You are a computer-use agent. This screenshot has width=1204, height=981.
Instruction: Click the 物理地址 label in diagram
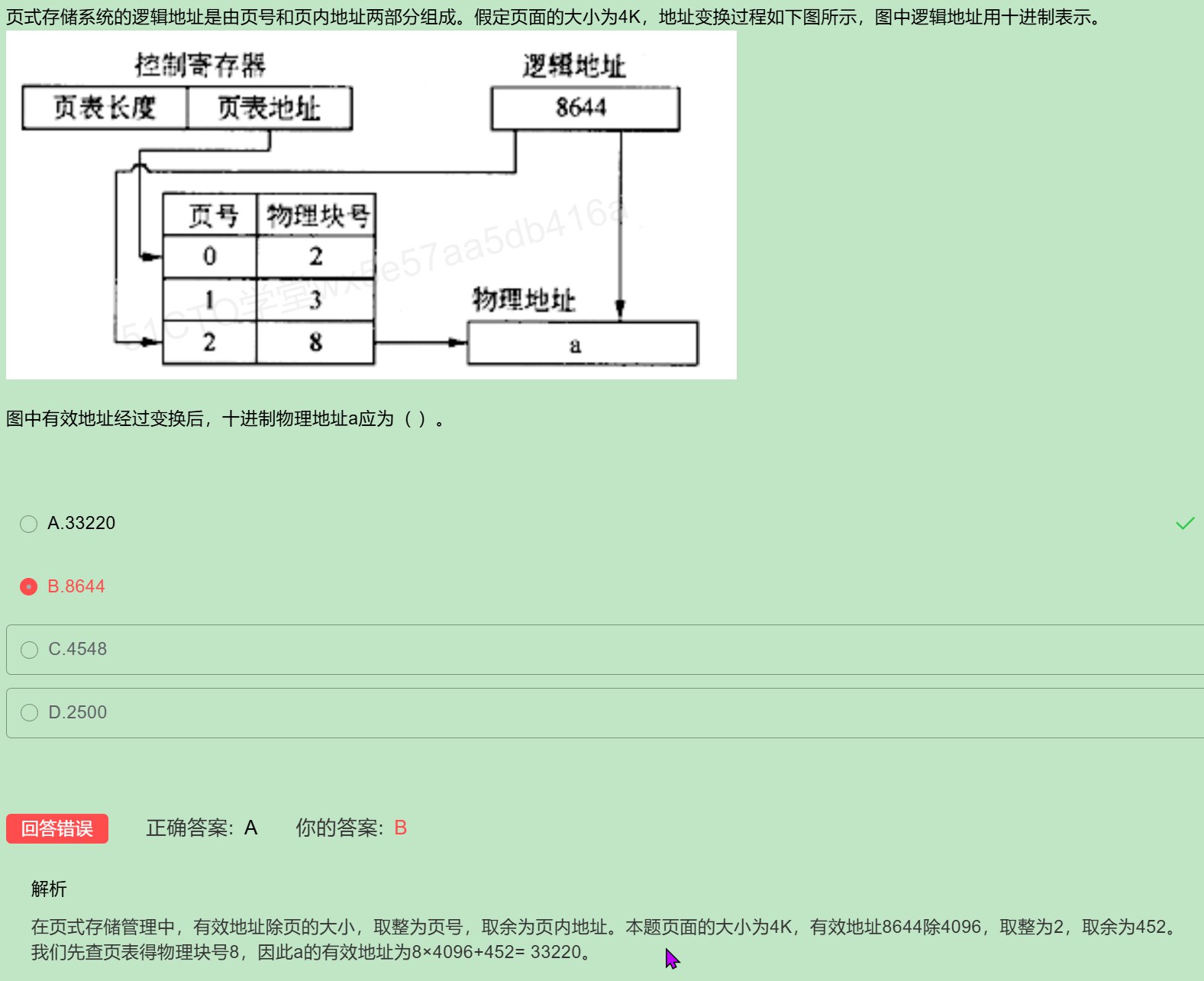pyautogui.click(x=524, y=299)
